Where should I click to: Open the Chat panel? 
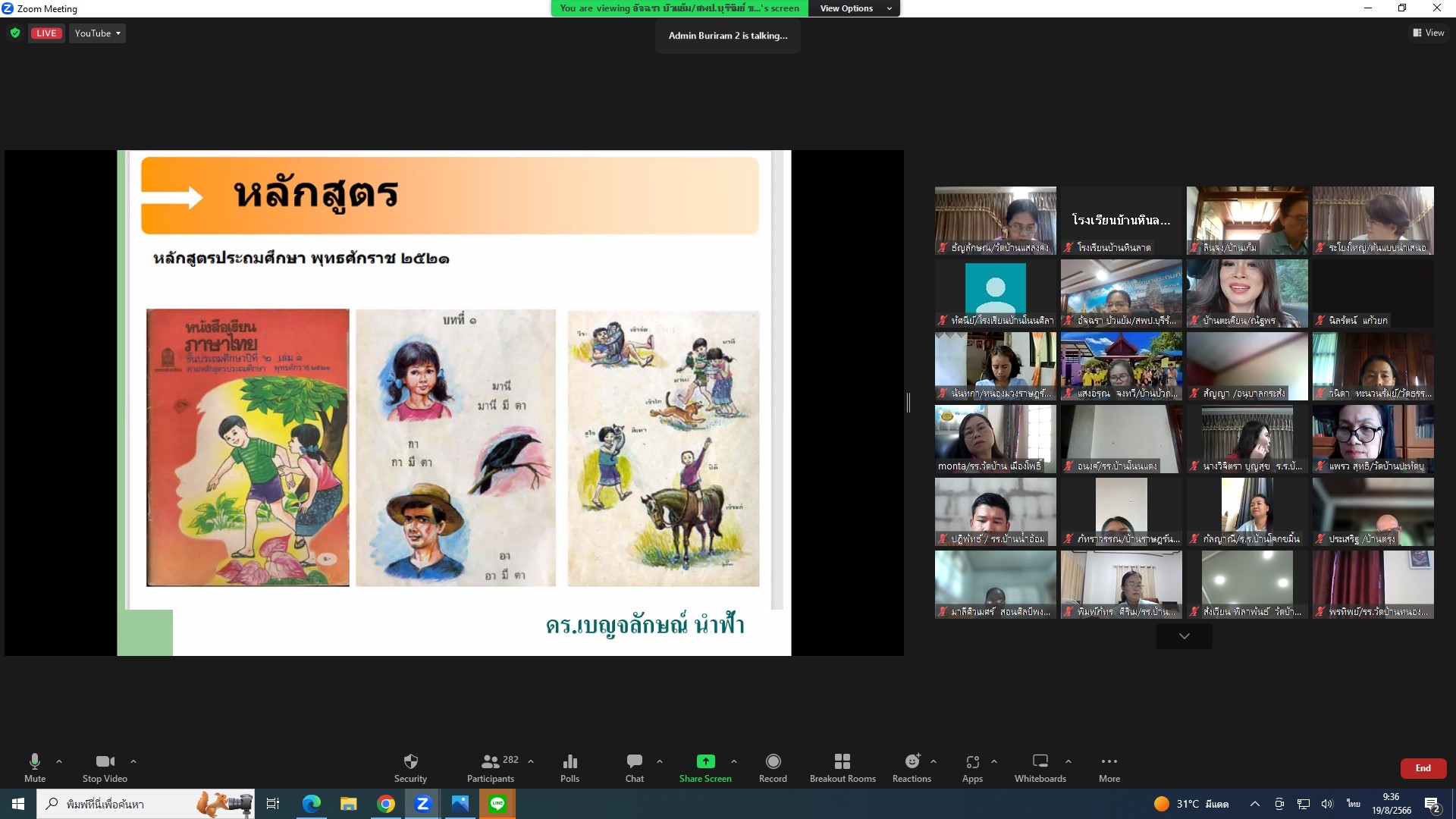click(635, 767)
